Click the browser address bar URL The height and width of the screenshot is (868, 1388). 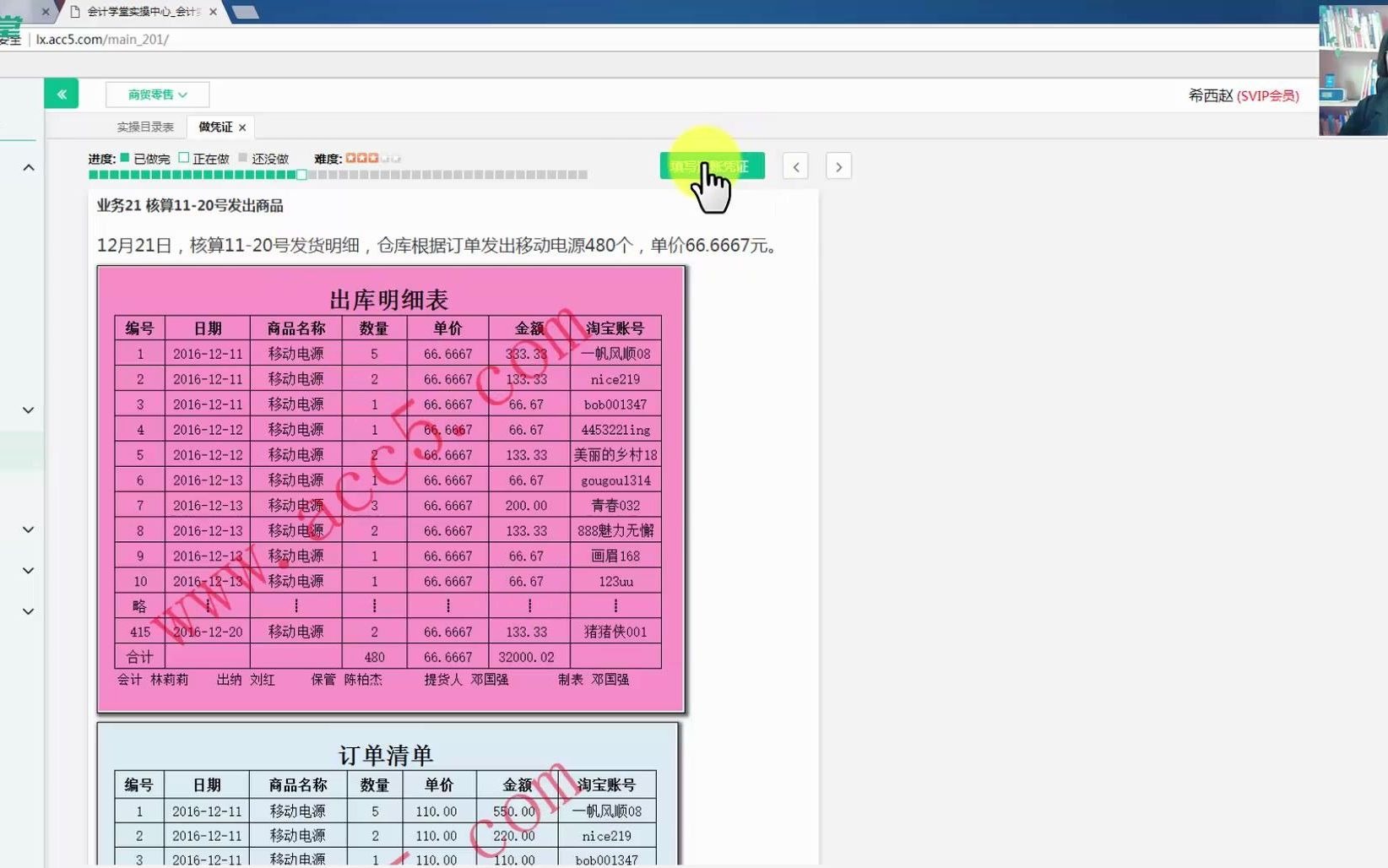(102, 39)
